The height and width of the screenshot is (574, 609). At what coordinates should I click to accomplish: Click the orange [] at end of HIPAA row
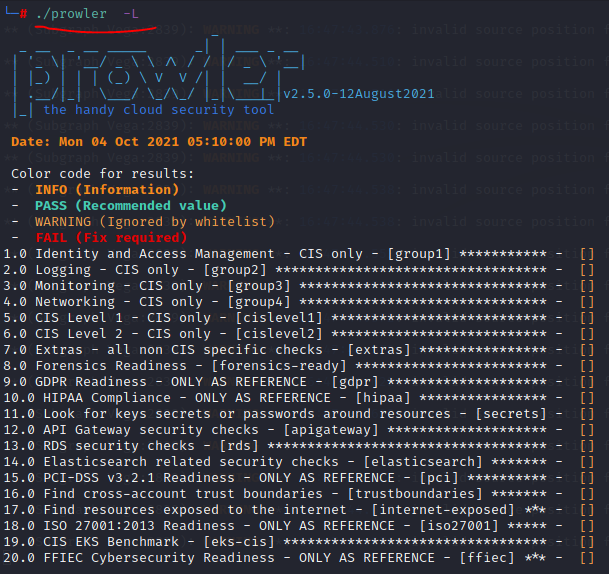587,397
